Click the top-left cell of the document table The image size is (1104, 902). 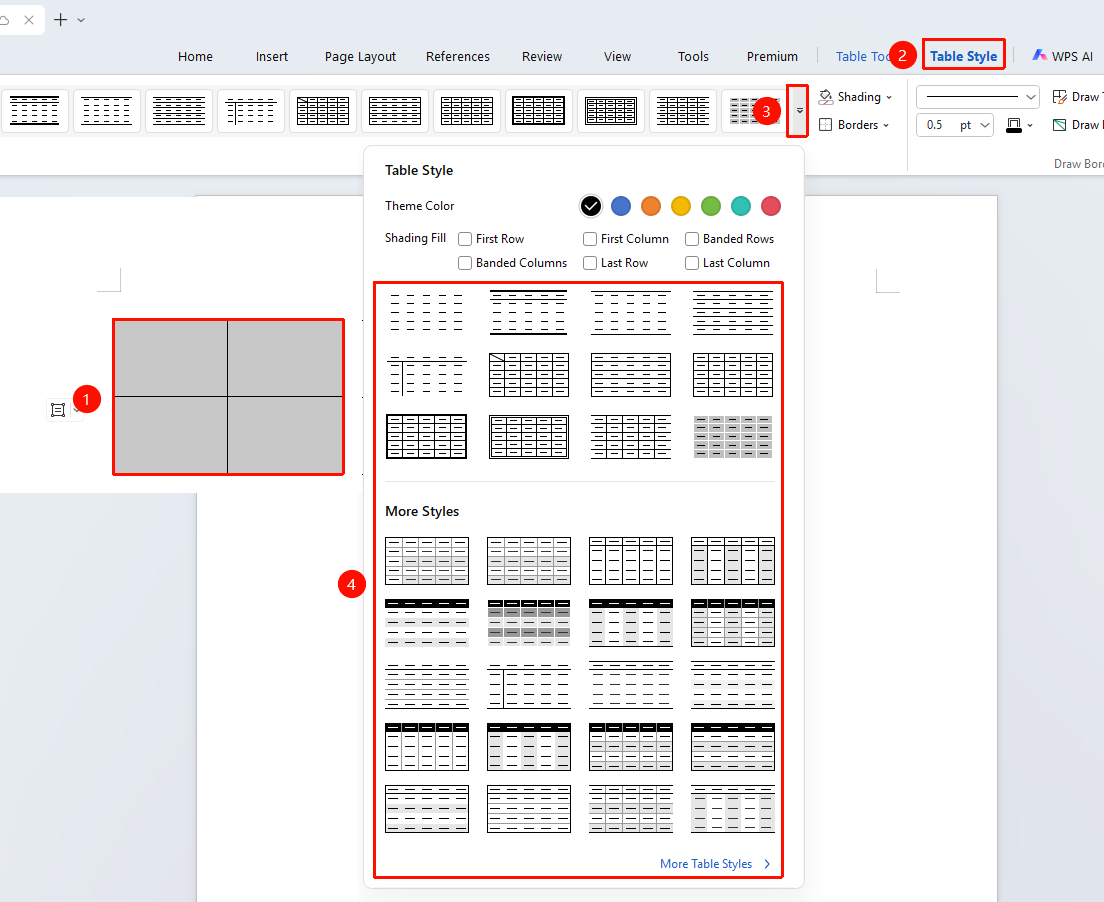171,358
